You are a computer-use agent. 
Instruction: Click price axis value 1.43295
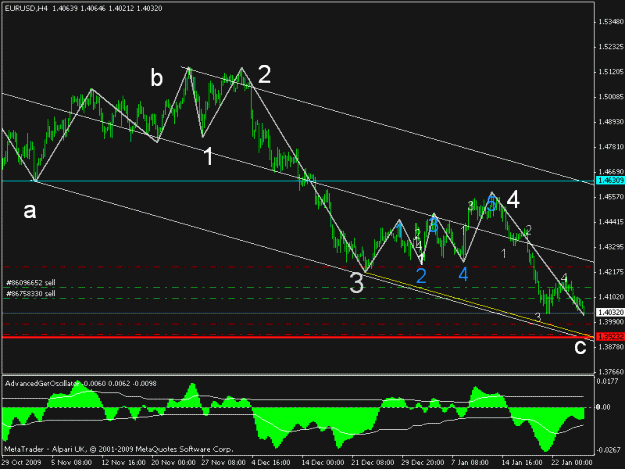point(611,247)
